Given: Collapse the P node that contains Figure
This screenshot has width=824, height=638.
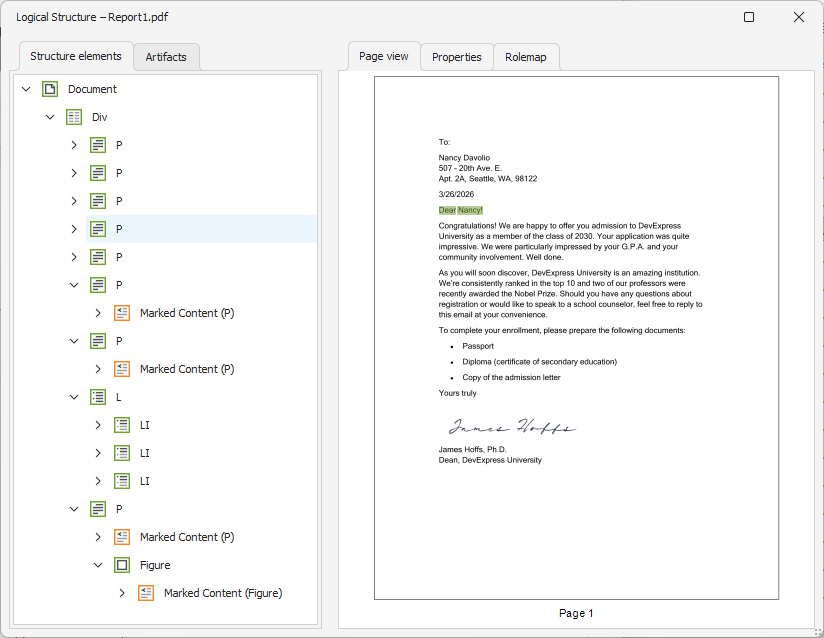Looking at the screenshot, I should [x=74, y=509].
